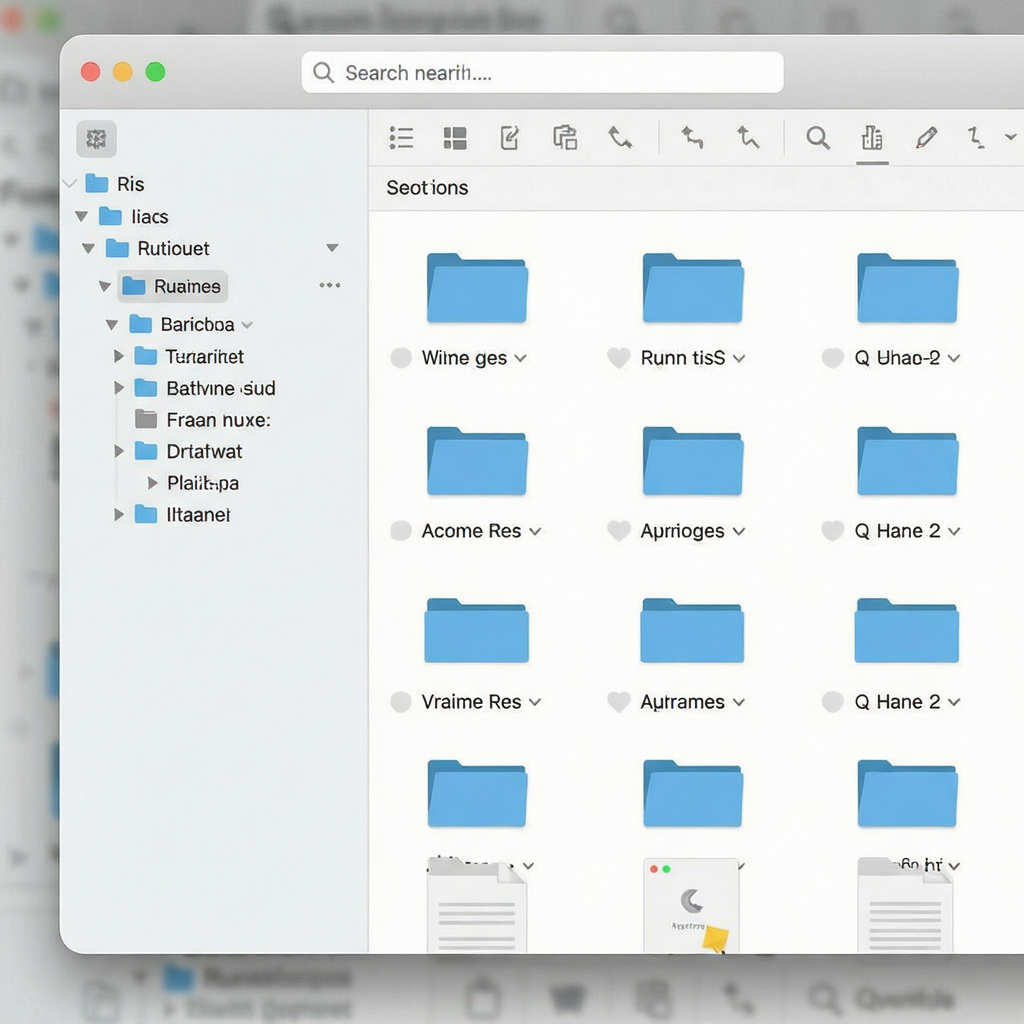Image resolution: width=1024 pixels, height=1024 pixels.
Task: Open the Vraime Res folder
Action: (x=477, y=631)
